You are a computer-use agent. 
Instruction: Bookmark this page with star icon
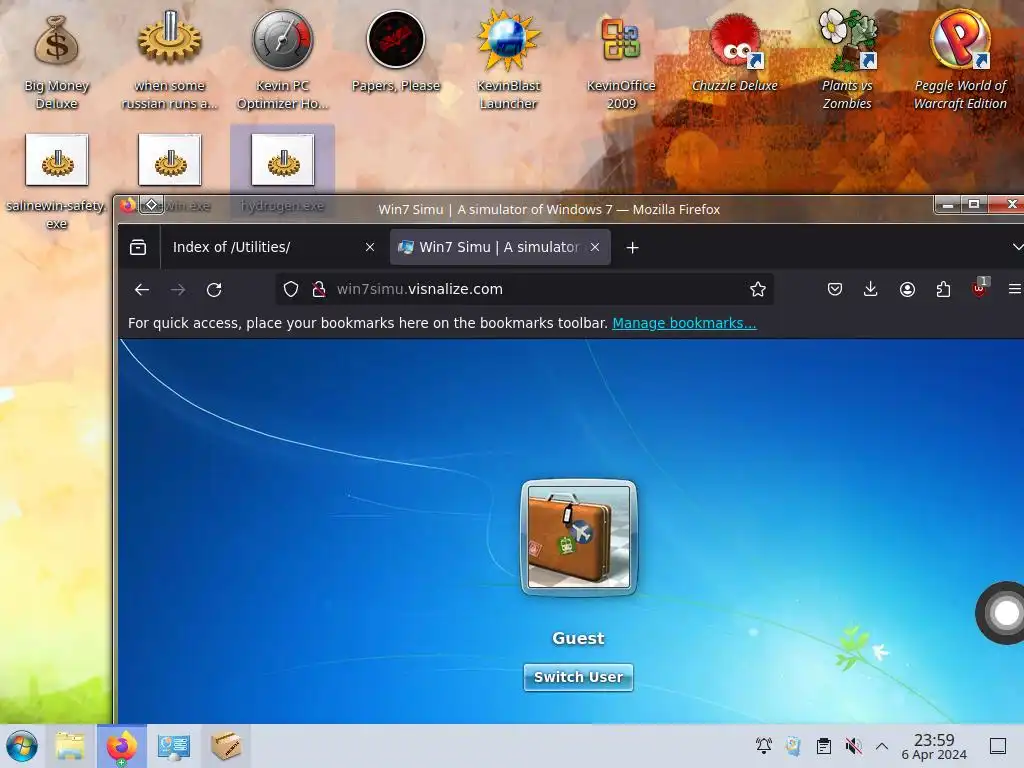[x=758, y=289]
